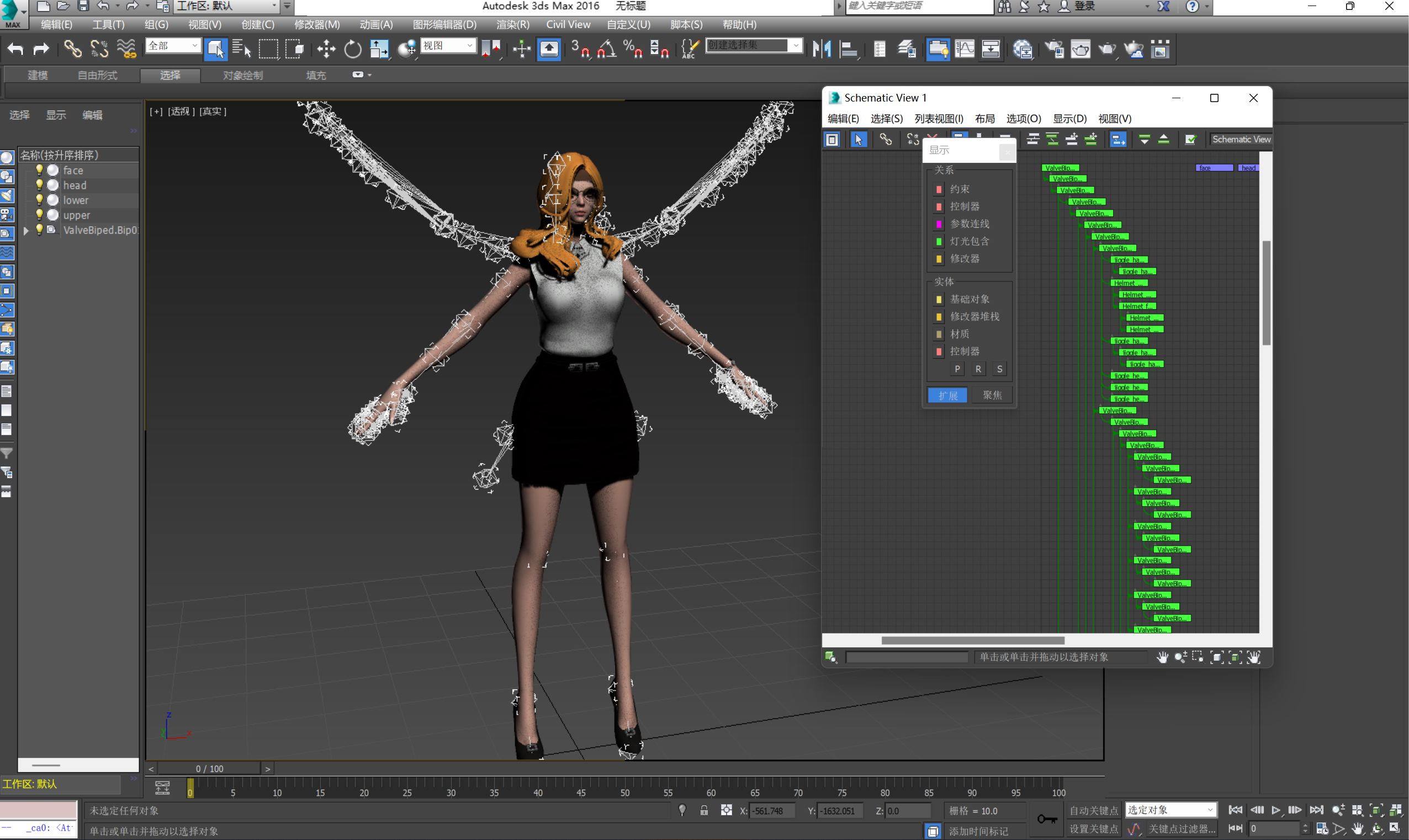Open the 选定对象 key filter dropdown
Screen dimensions: 1409x840
coord(1170,810)
